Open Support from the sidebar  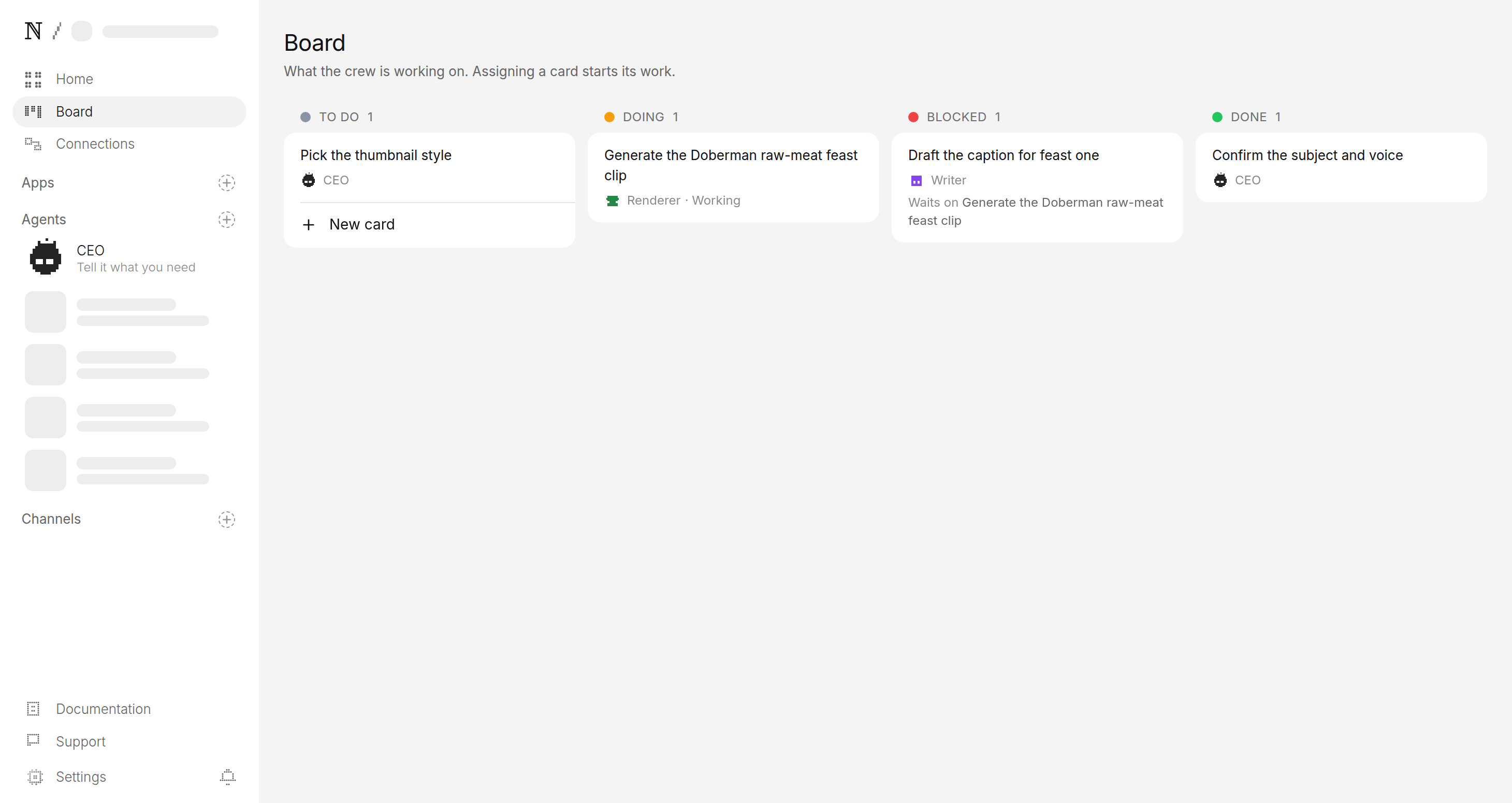(x=129, y=741)
